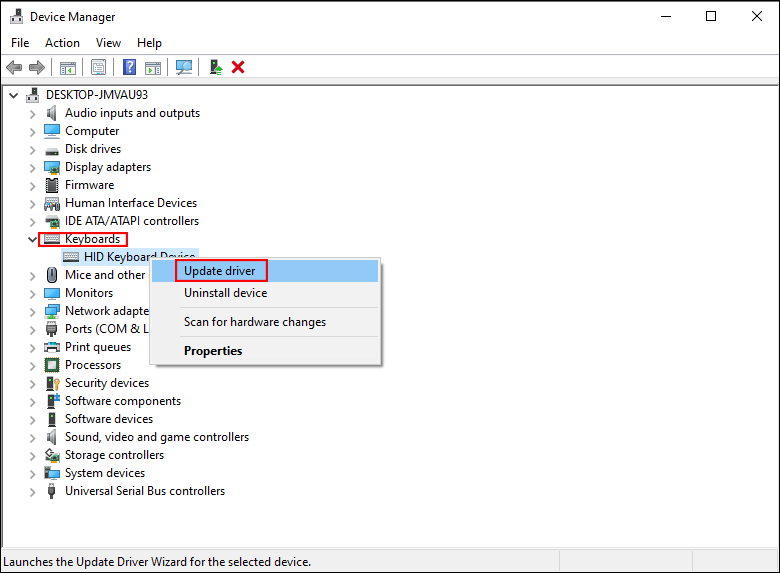Click the Disk drives category icon
This screenshot has width=780, height=573.
pyautogui.click(x=52, y=151)
